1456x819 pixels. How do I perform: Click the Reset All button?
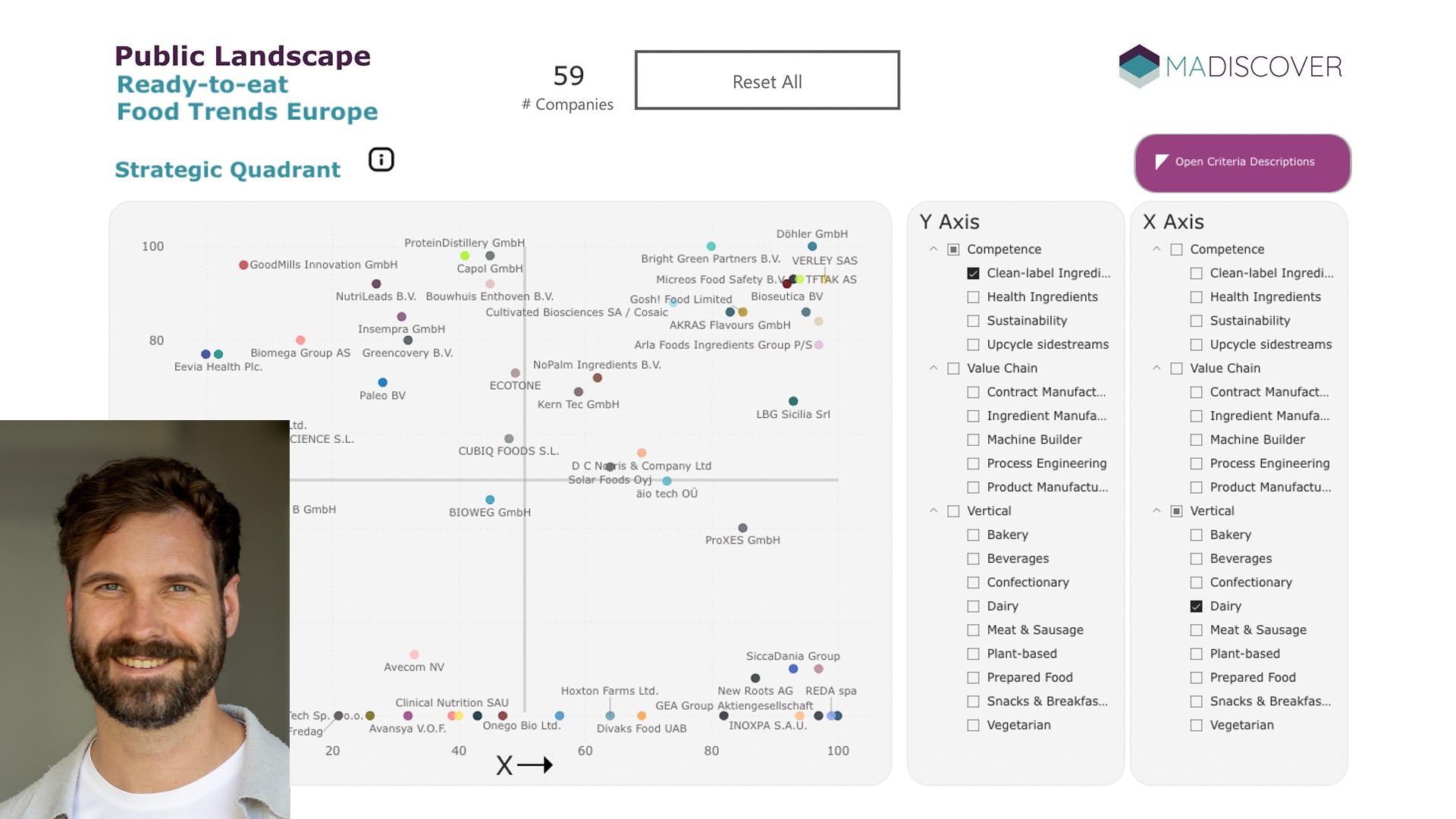(767, 80)
